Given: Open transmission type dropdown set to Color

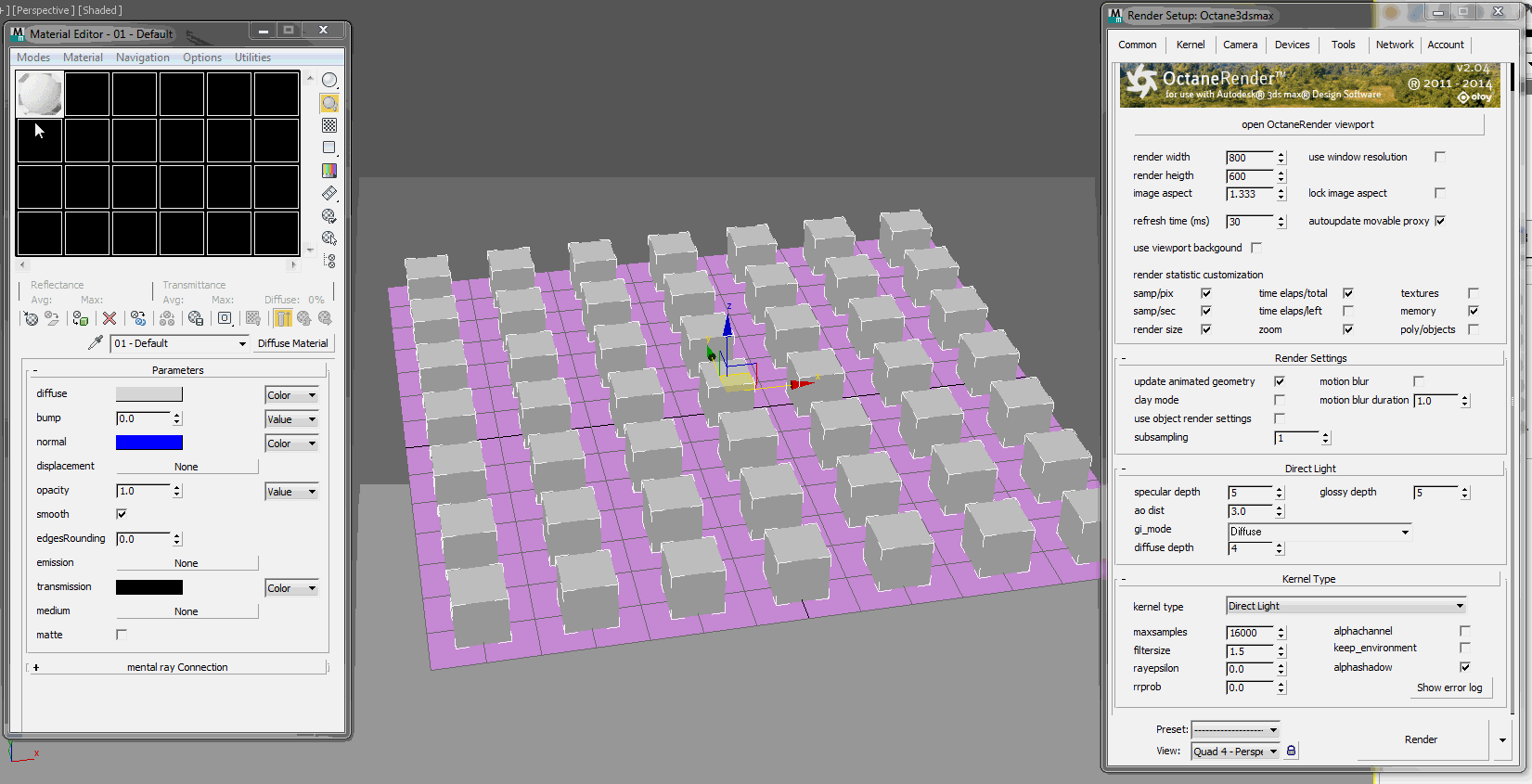Looking at the screenshot, I should (291, 588).
